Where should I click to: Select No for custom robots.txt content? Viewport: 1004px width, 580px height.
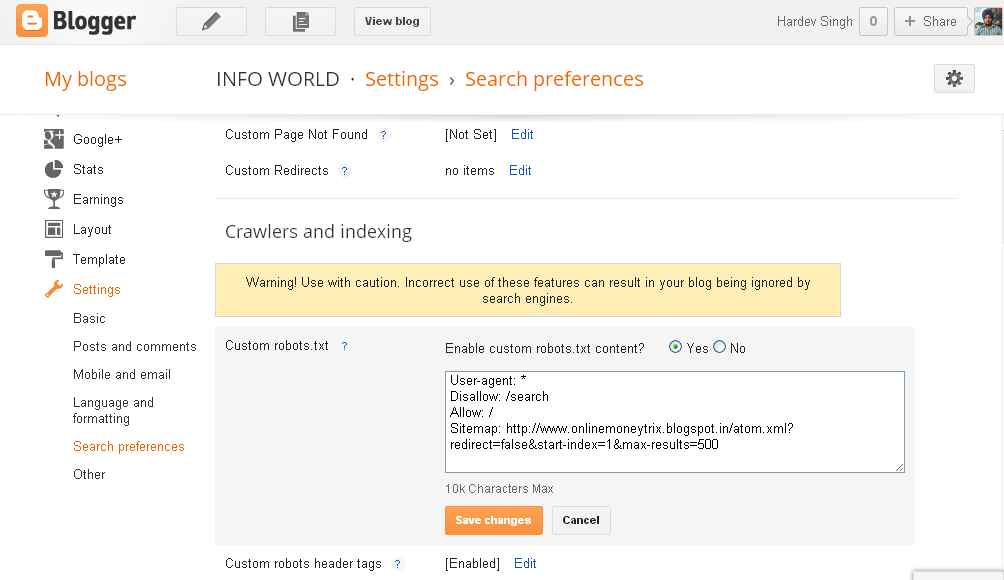pos(720,347)
